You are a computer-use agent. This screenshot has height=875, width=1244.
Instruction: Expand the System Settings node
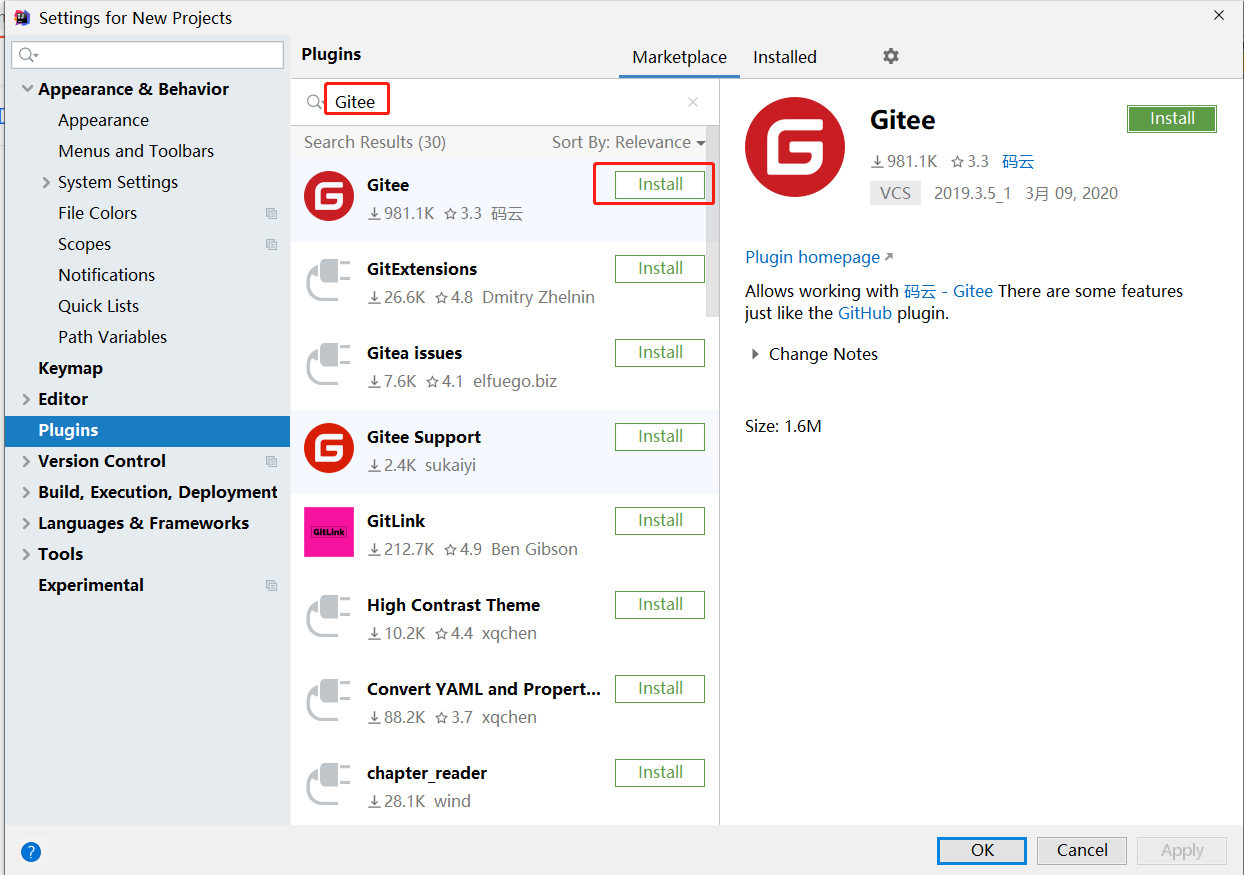46,182
